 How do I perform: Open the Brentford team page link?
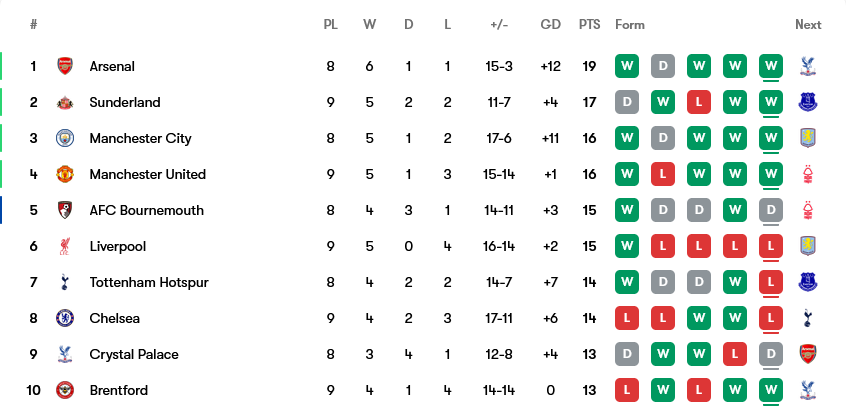point(118,390)
